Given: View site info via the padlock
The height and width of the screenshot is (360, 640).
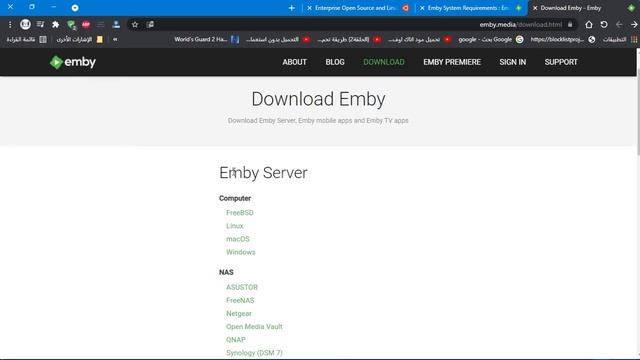Looking at the screenshot, I should [570, 24].
